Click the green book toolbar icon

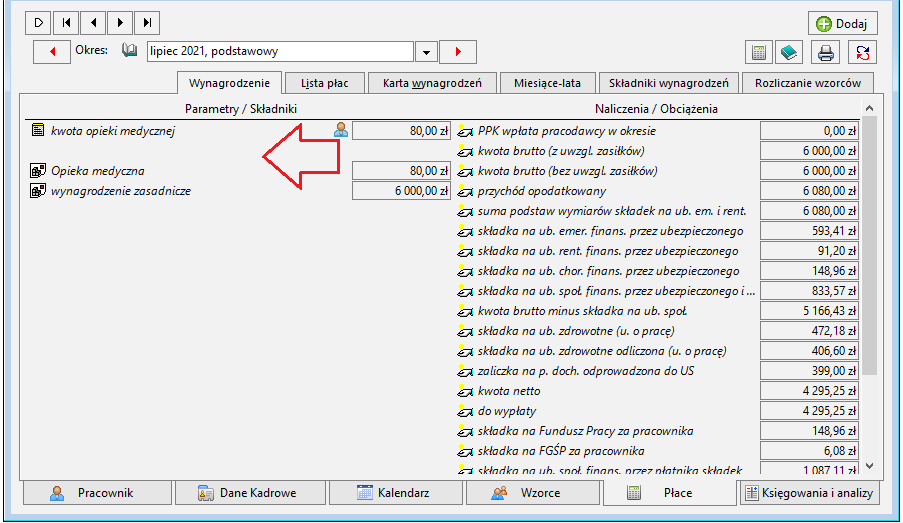tap(789, 52)
